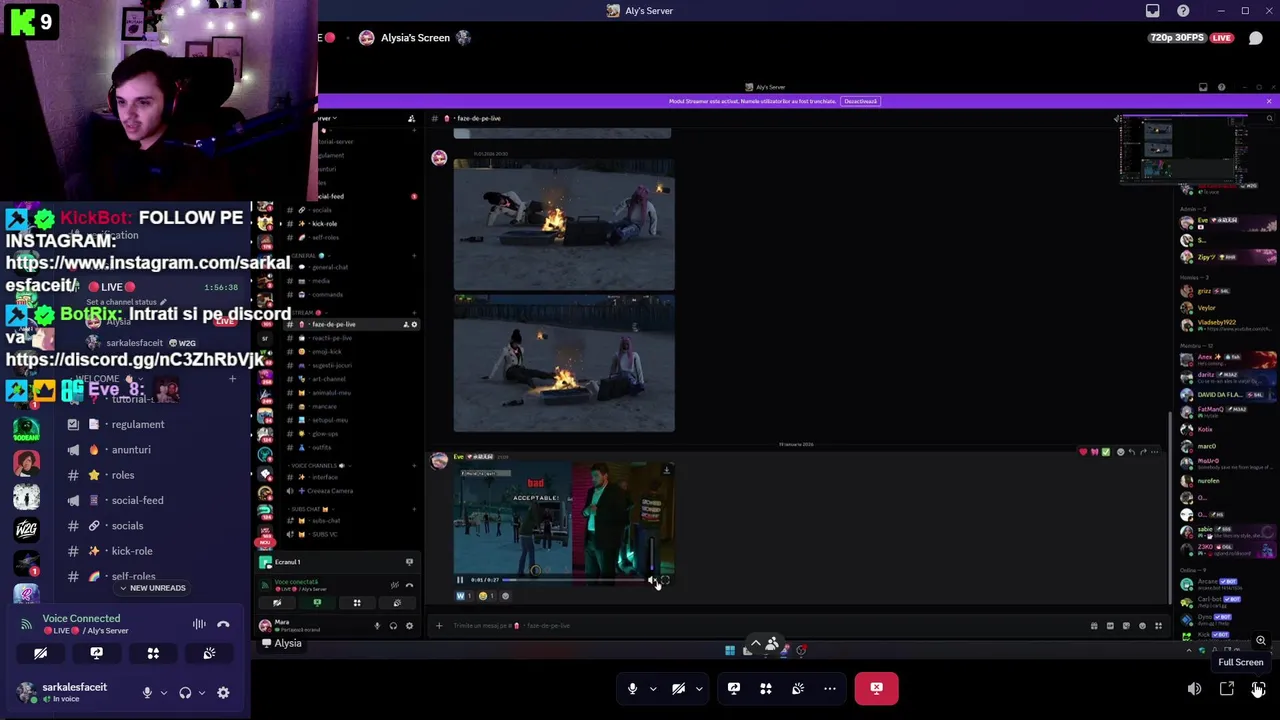This screenshot has height=720, width=1280.
Task: Click share screen button in Voice Connected panel
Action: pyautogui.click(x=96, y=653)
